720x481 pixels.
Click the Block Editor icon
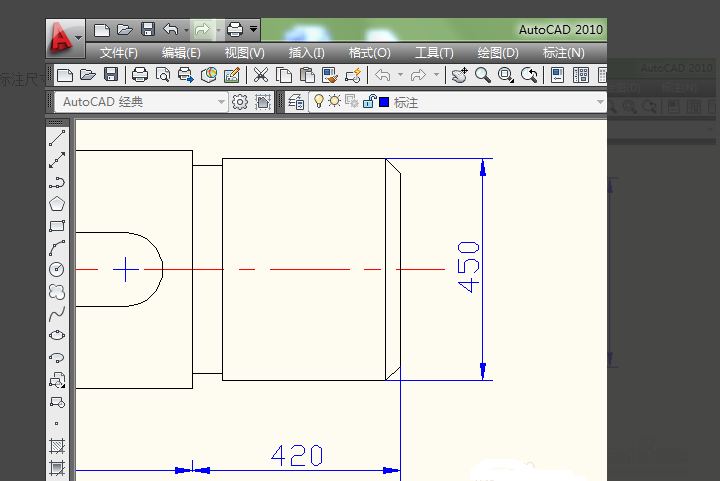353,75
